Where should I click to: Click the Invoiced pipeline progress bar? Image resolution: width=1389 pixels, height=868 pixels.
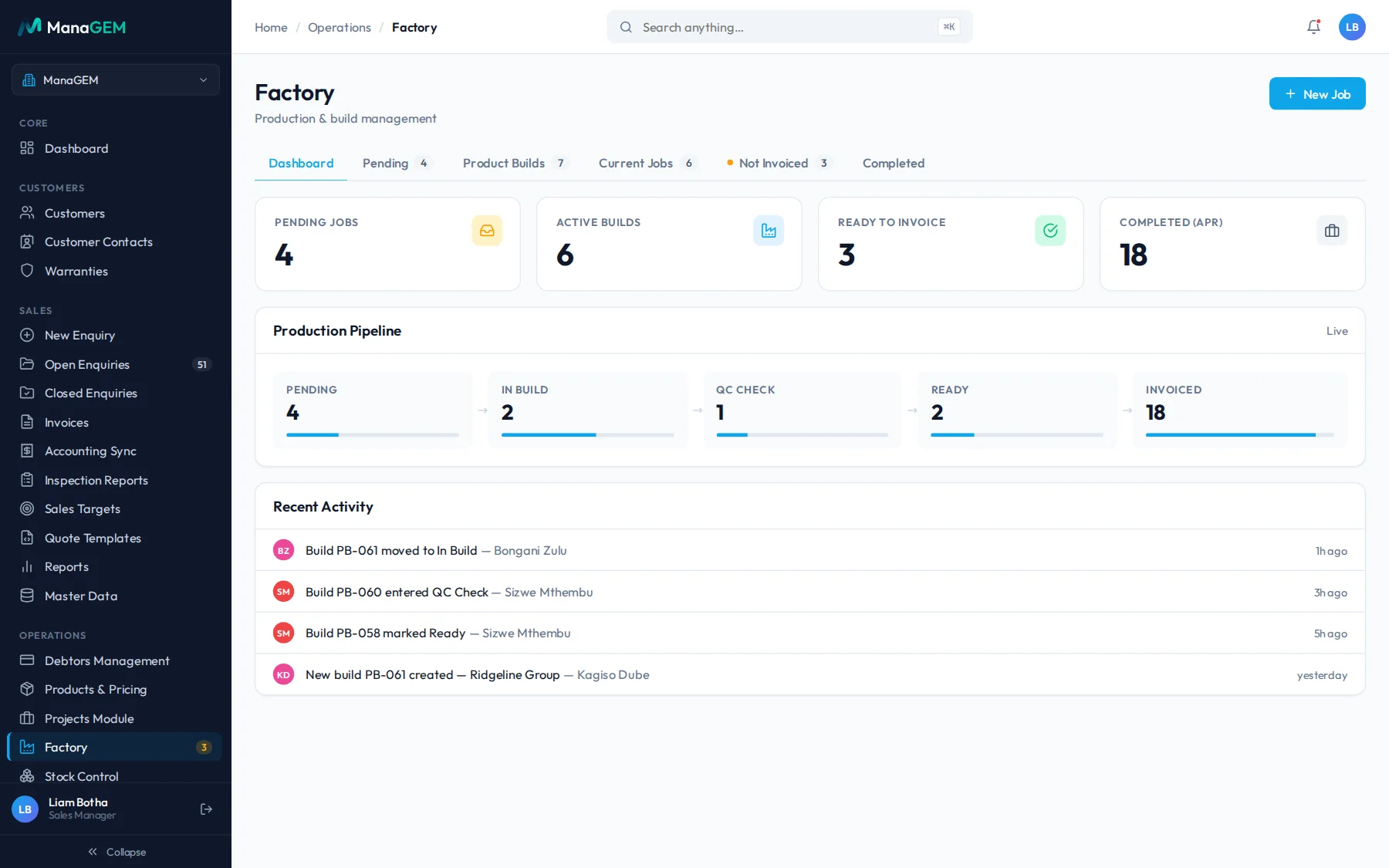tap(1239, 435)
